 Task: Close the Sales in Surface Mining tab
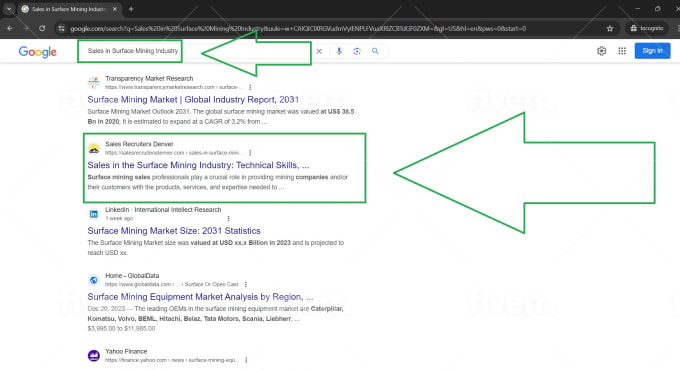pyautogui.click(x=115, y=9)
